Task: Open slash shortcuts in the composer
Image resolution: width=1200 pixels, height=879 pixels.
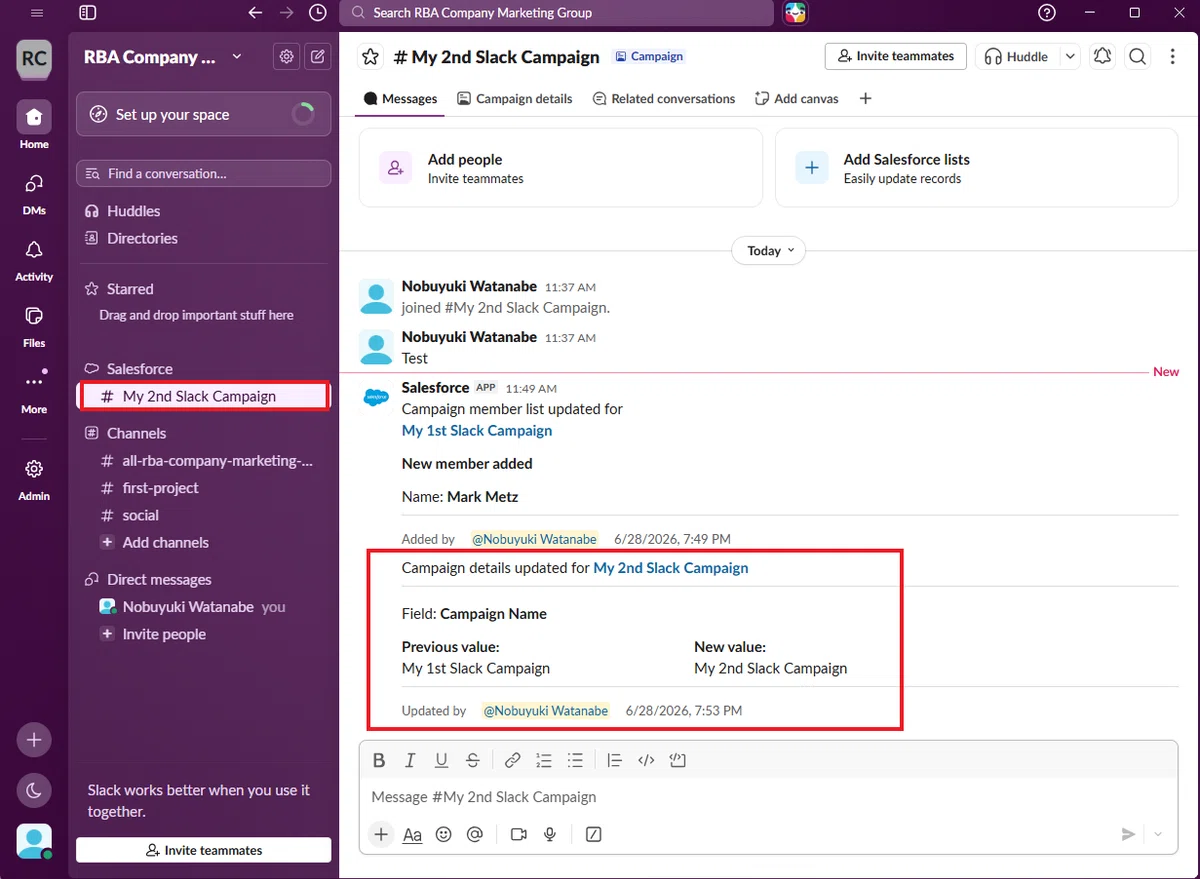Action: coord(593,834)
